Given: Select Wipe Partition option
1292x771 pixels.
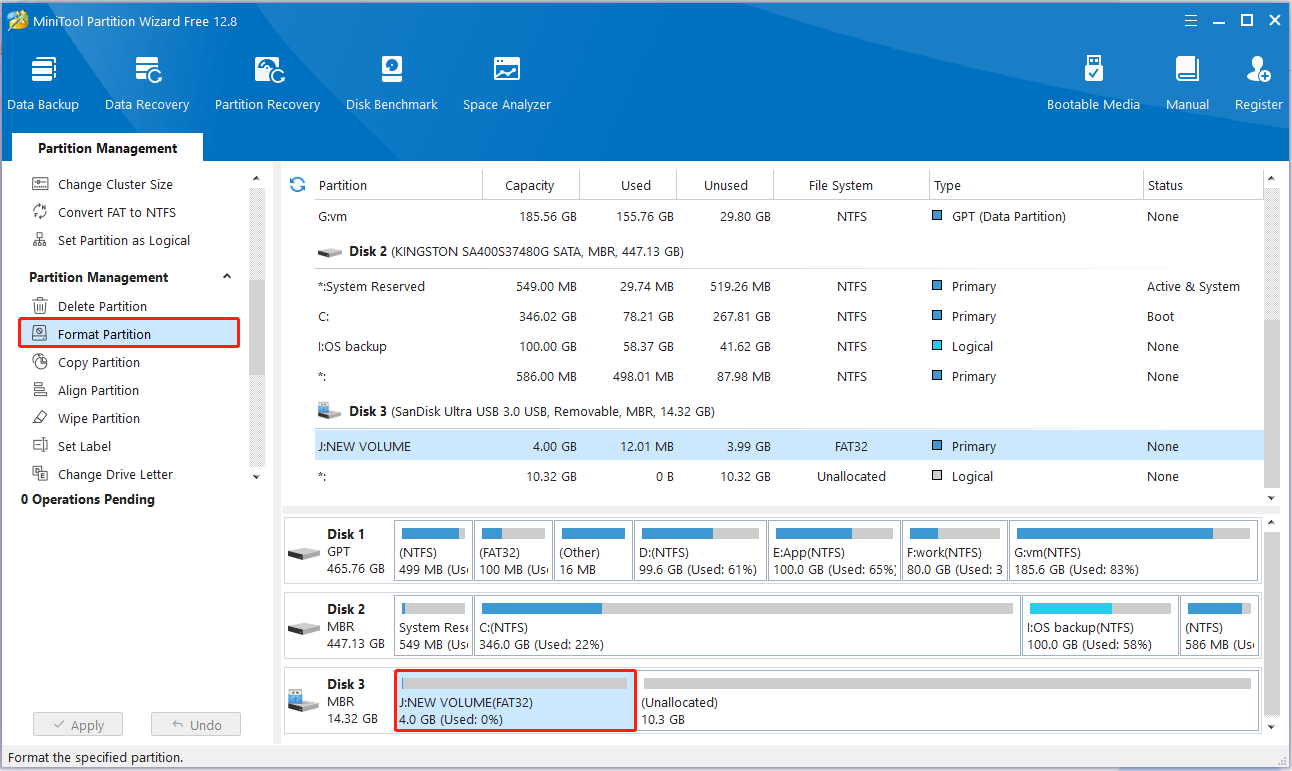Looking at the screenshot, I should 98,418.
